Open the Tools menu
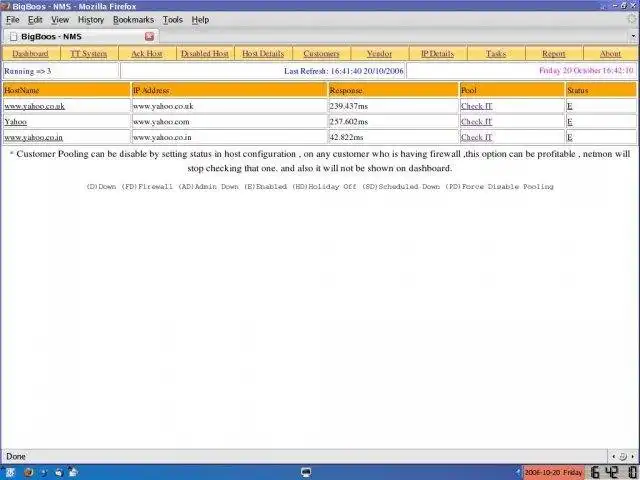The image size is (640, 480). [173, 20]
